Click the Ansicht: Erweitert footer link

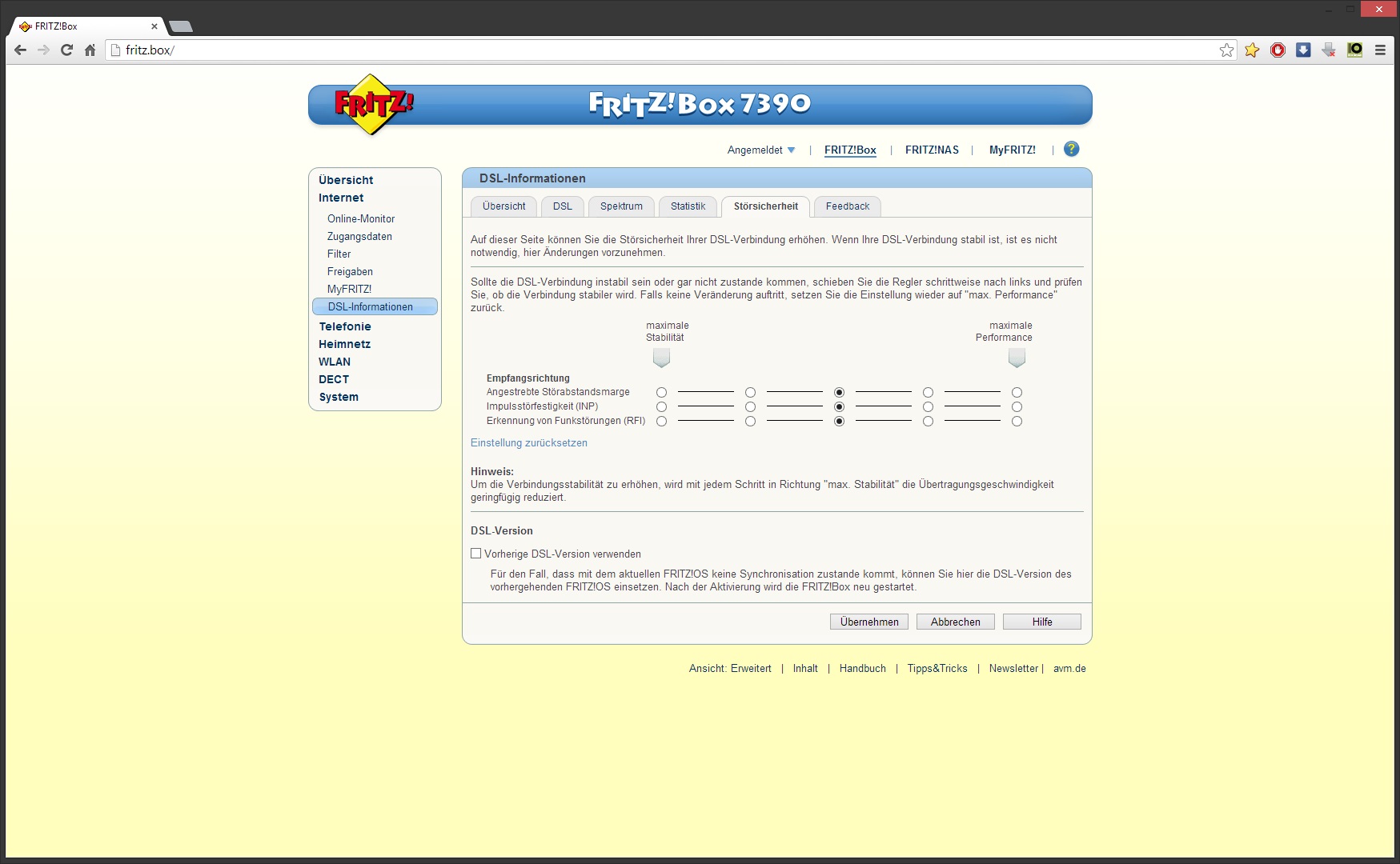coord(730,668)
